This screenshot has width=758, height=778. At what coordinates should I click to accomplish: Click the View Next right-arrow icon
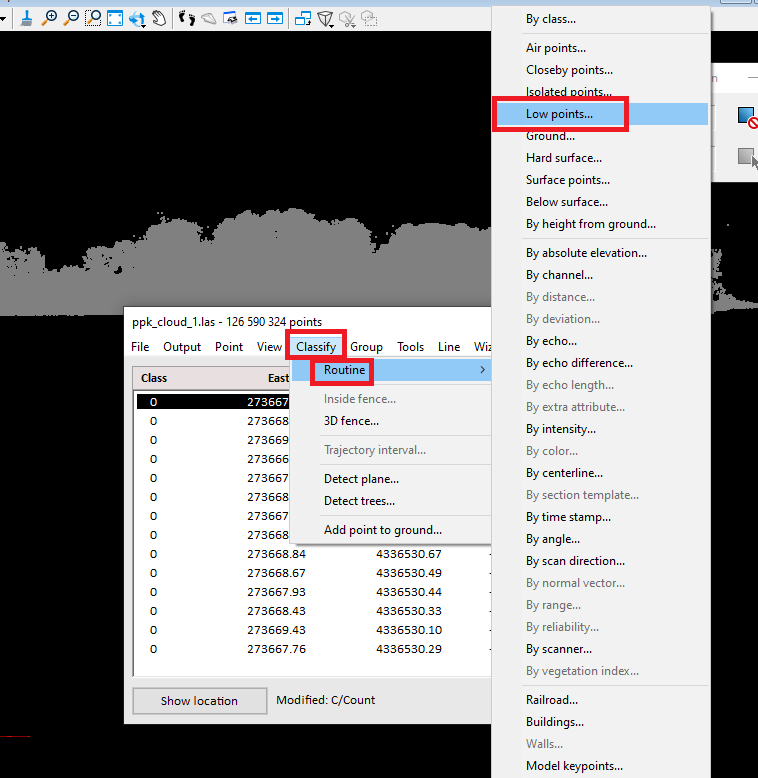tap(274, 17)
